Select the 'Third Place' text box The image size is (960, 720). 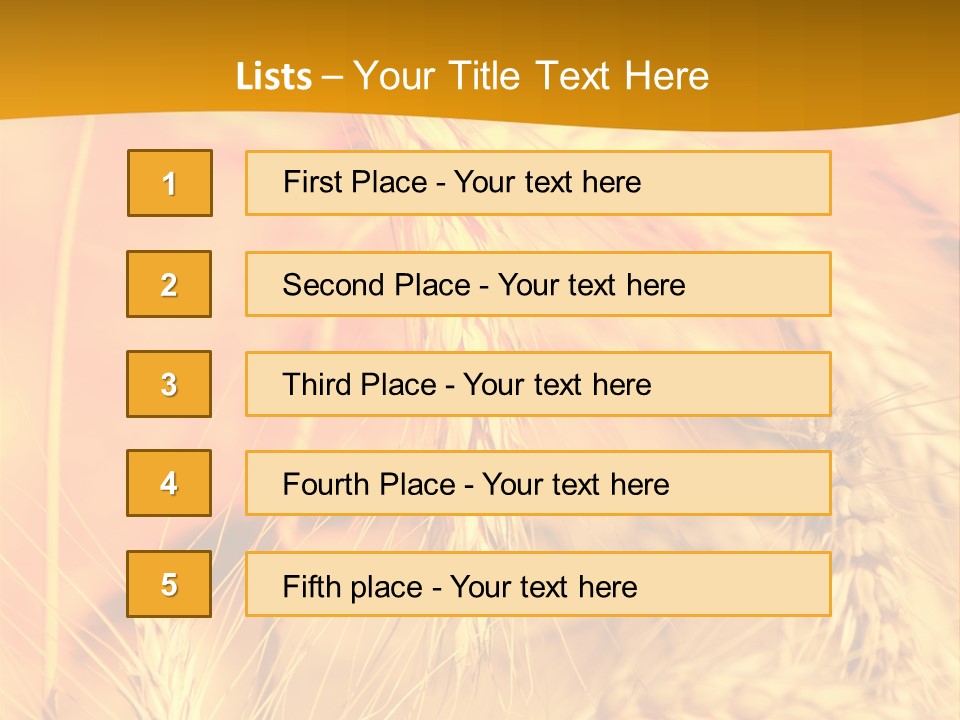pos(538,384)
